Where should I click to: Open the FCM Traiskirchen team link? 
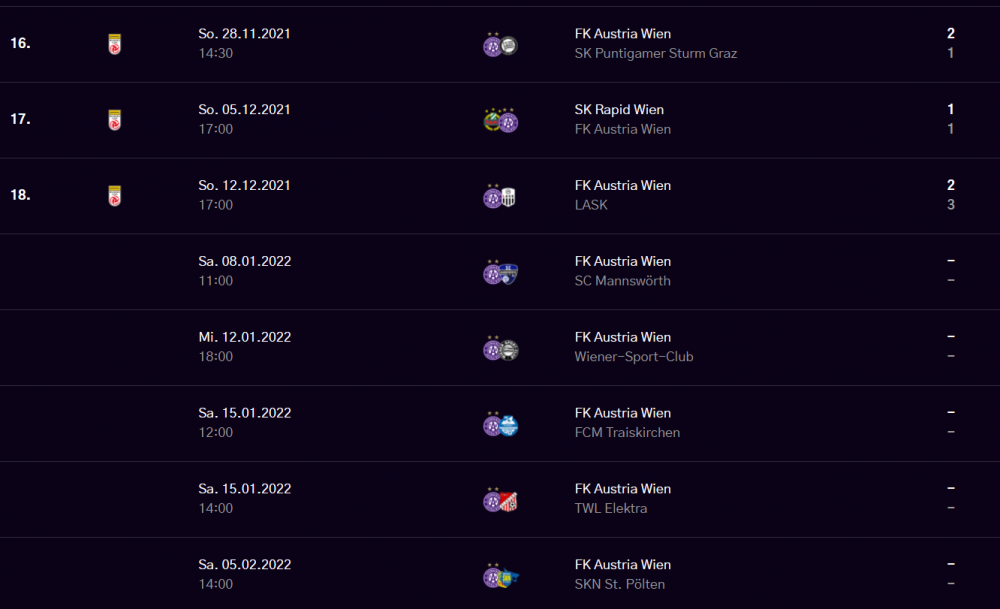coord(627,433)
